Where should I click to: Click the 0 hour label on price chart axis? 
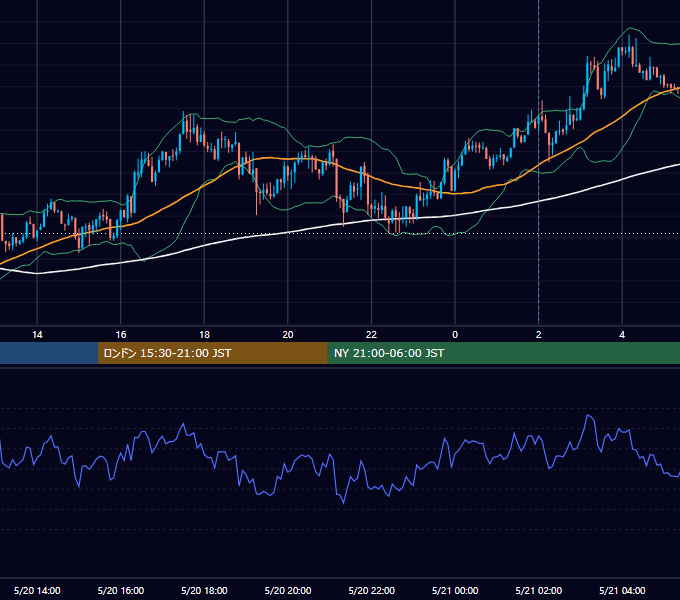pyautogui.click(x=455, y=335)
